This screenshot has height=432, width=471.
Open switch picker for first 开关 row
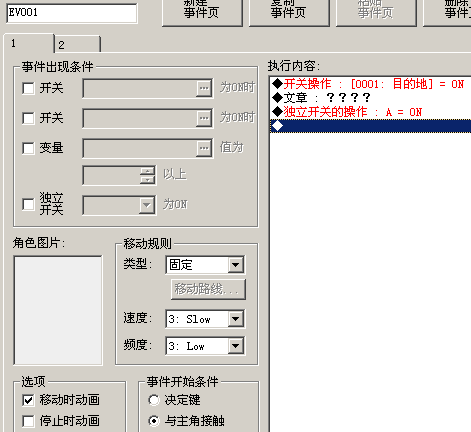[204, 88]
